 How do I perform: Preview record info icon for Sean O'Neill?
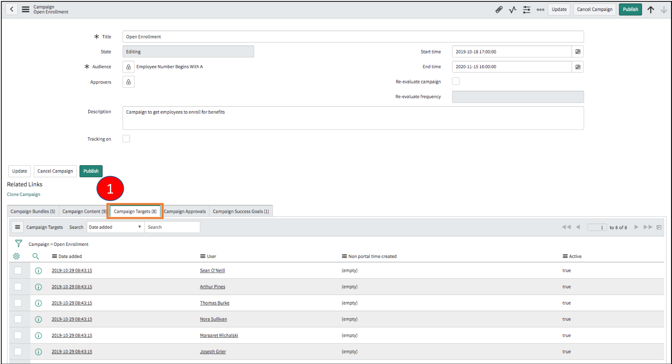[38, 271]
